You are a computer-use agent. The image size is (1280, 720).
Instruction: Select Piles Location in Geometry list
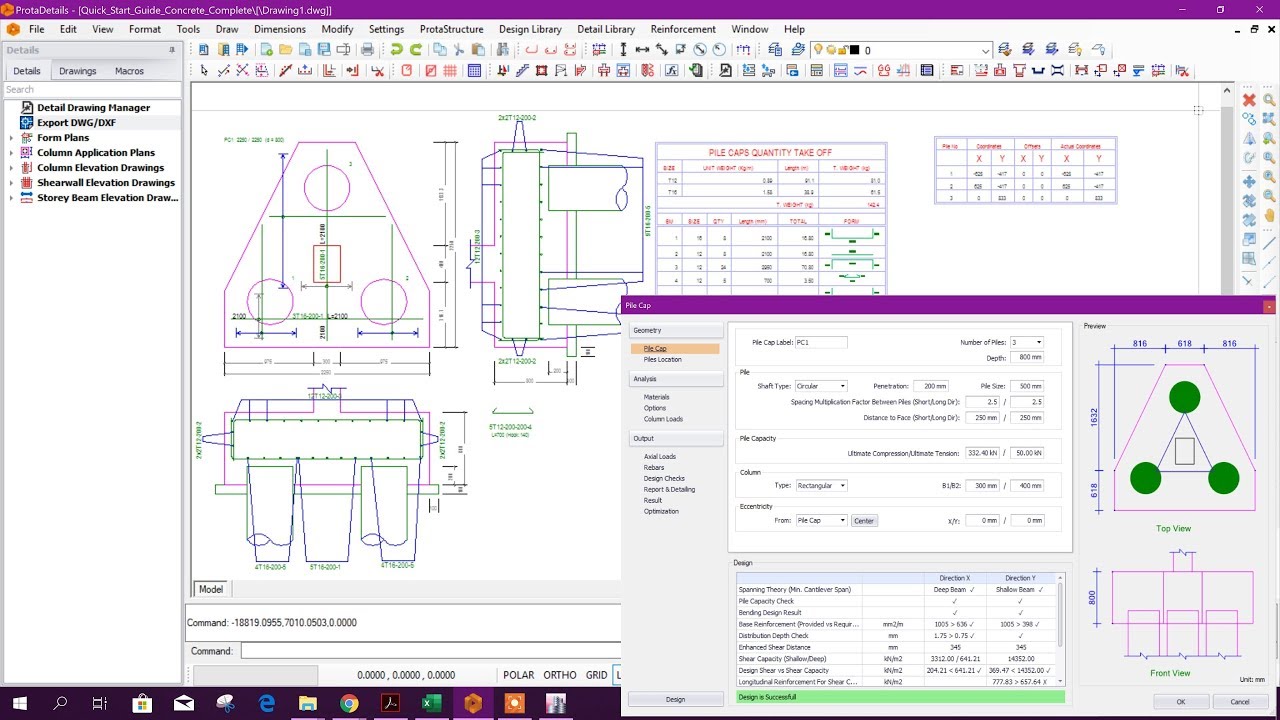pos(663,359)
